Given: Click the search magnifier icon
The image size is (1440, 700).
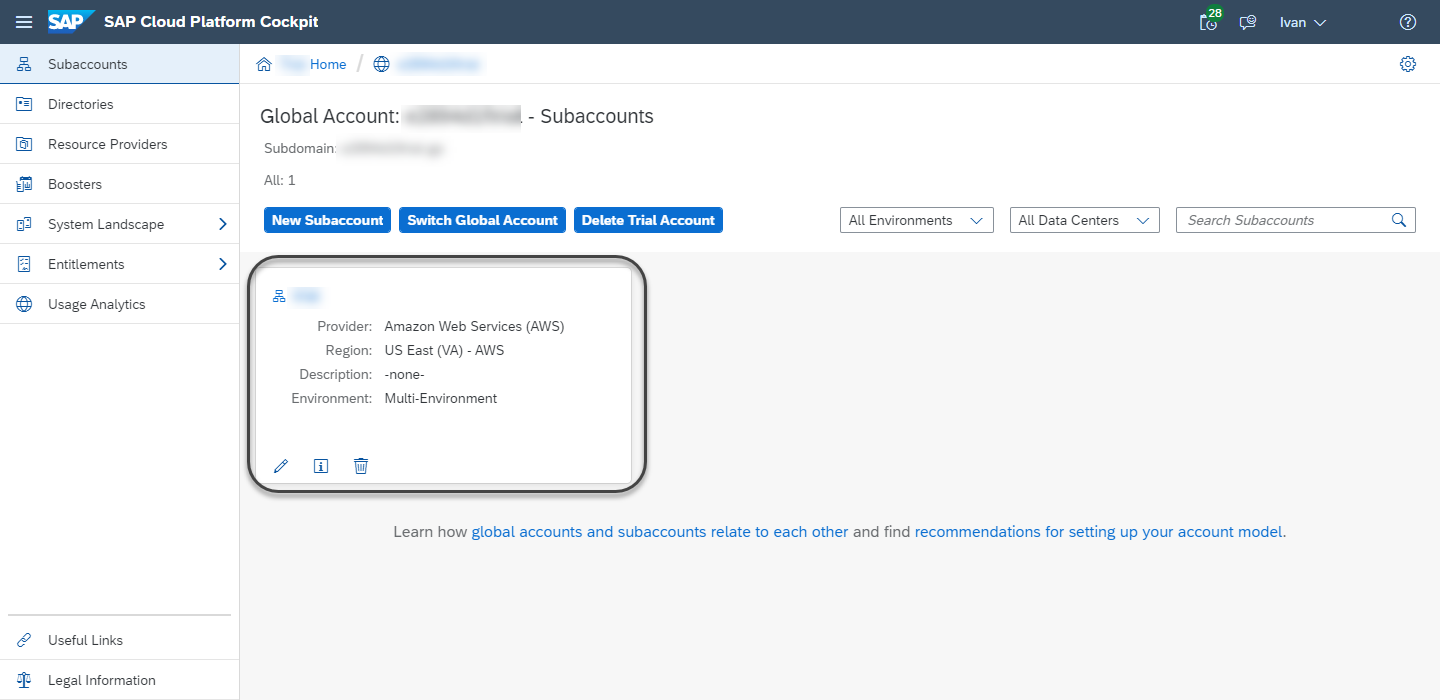Looking at the screenshot, I should click(x=1399, y=220).
